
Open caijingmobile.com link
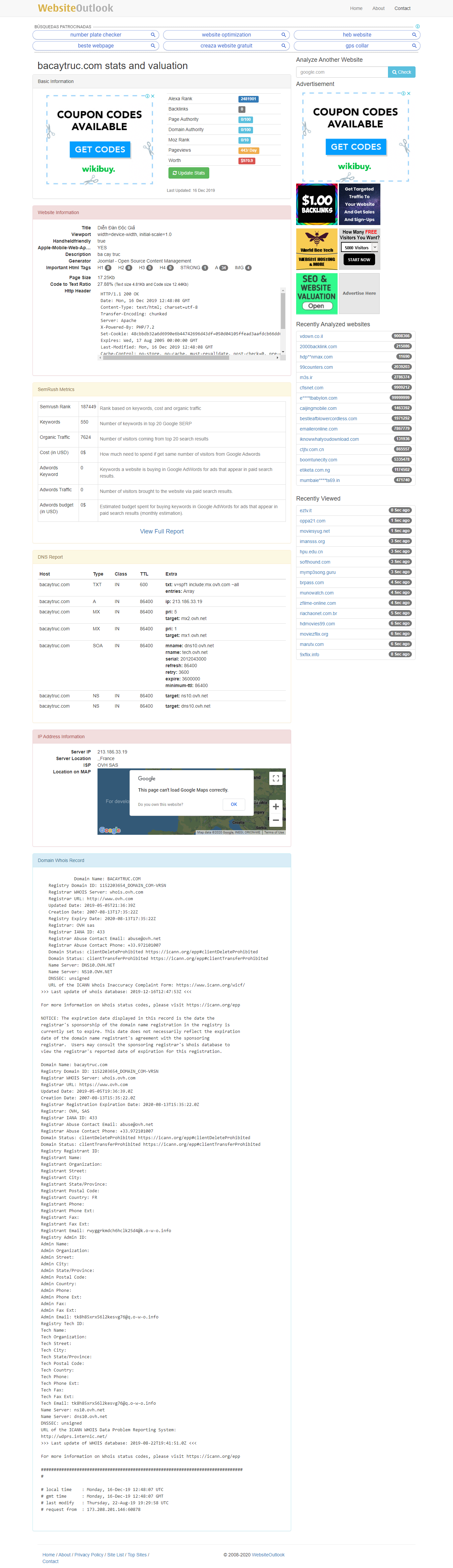(x=318, y=408)
